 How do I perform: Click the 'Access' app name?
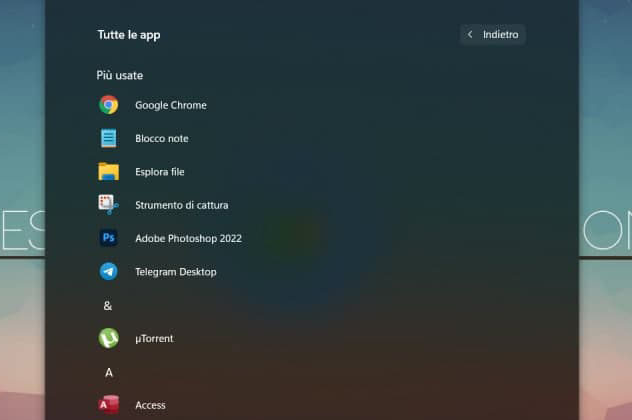pyautogui.click(x=150, y=405)
